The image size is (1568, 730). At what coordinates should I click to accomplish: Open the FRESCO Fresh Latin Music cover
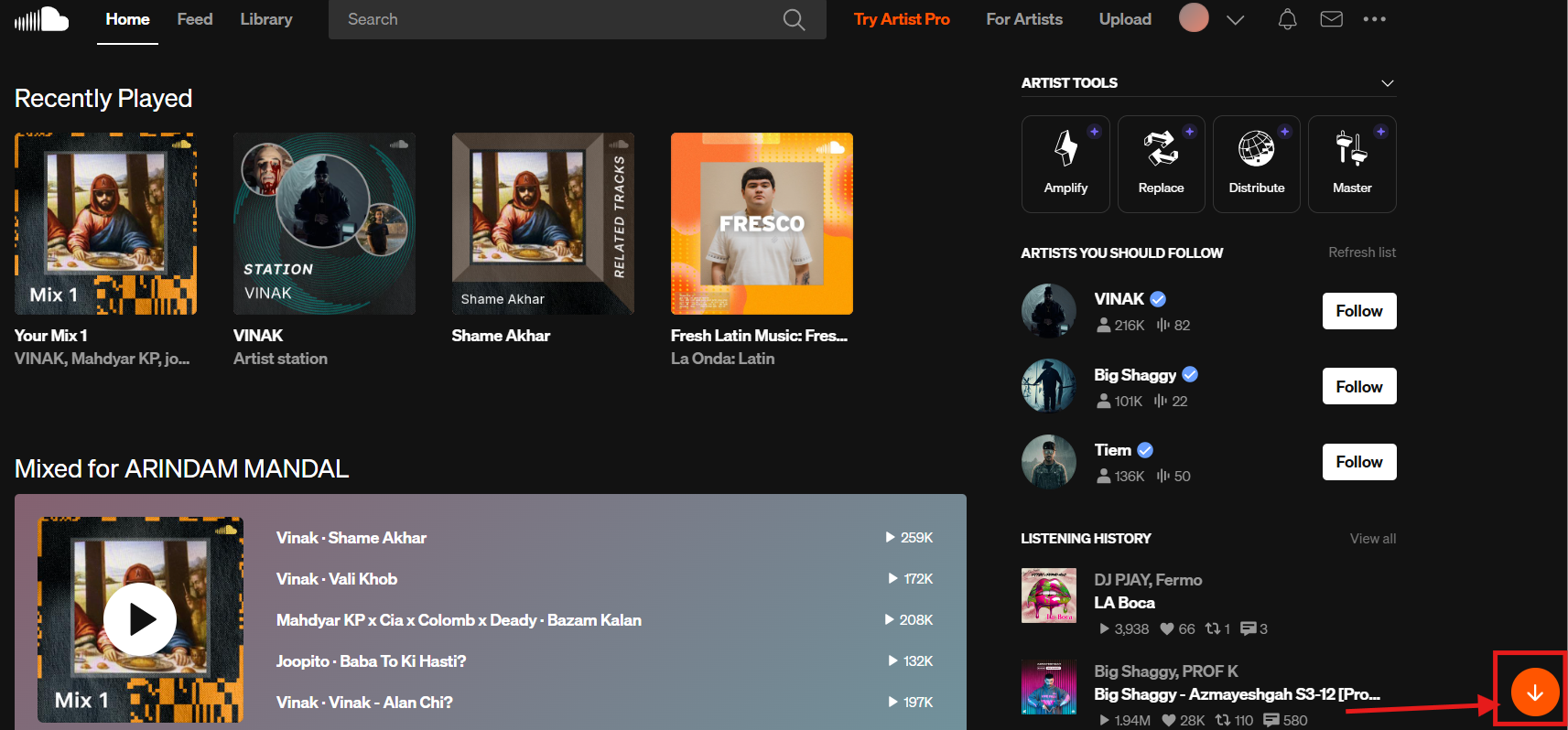tap(762, 224)
